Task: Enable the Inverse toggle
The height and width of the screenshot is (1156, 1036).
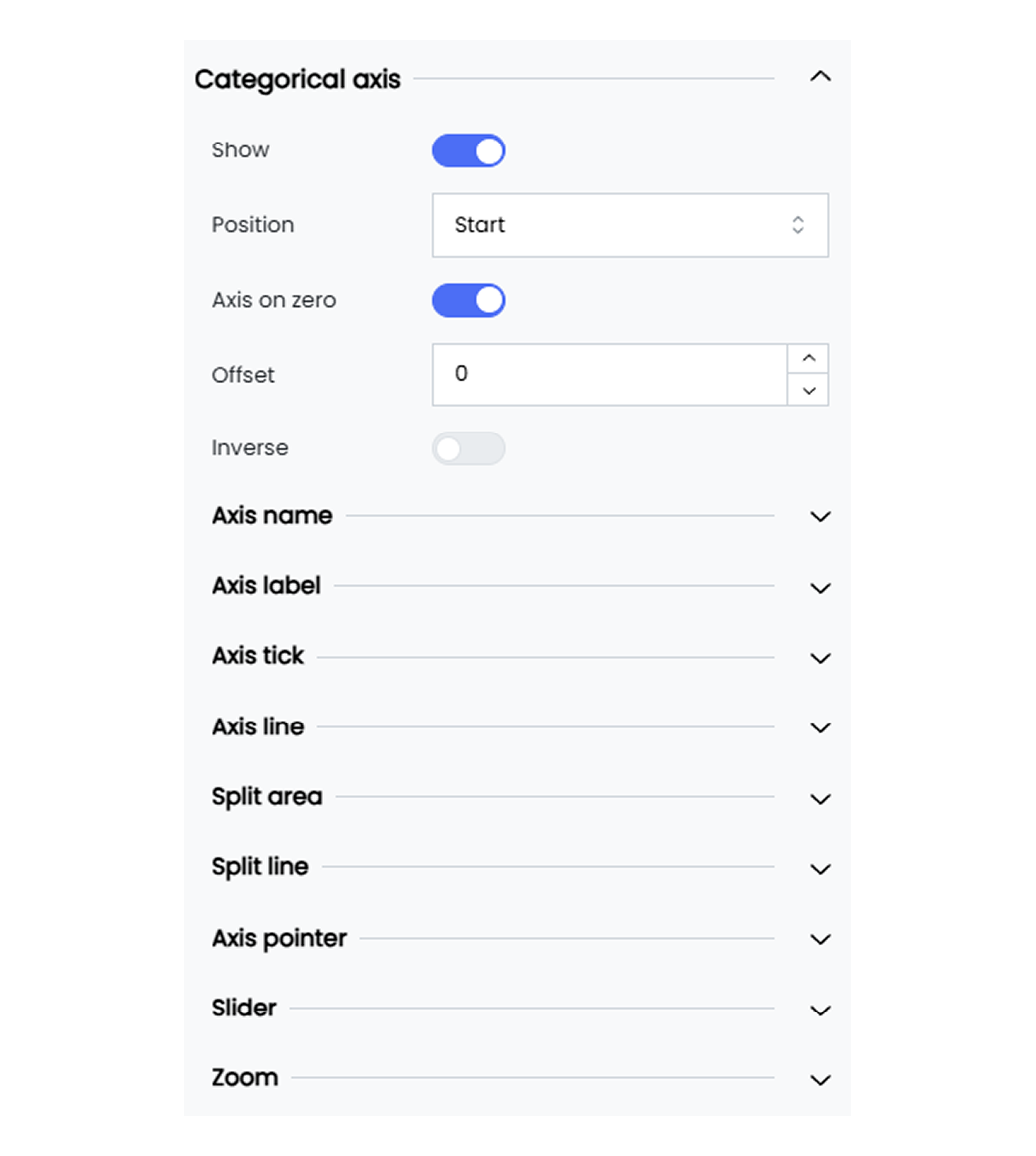Action: point(469,449)
